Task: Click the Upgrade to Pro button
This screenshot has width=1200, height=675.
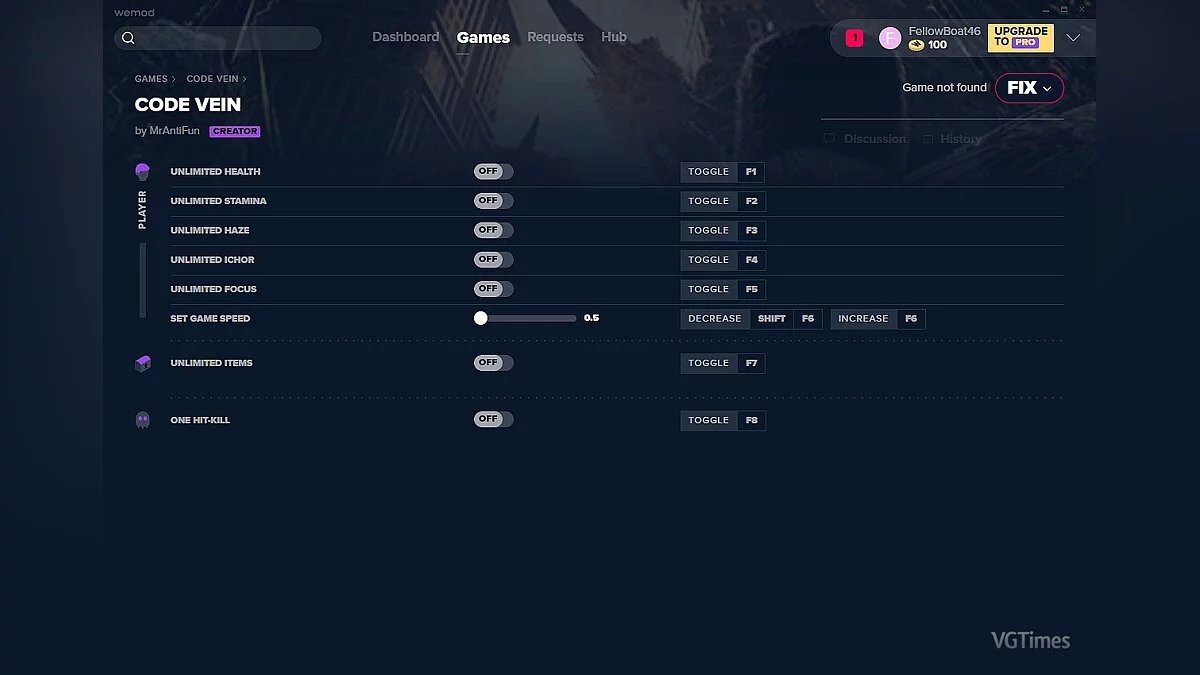Action: click(x=1021, y=38)
